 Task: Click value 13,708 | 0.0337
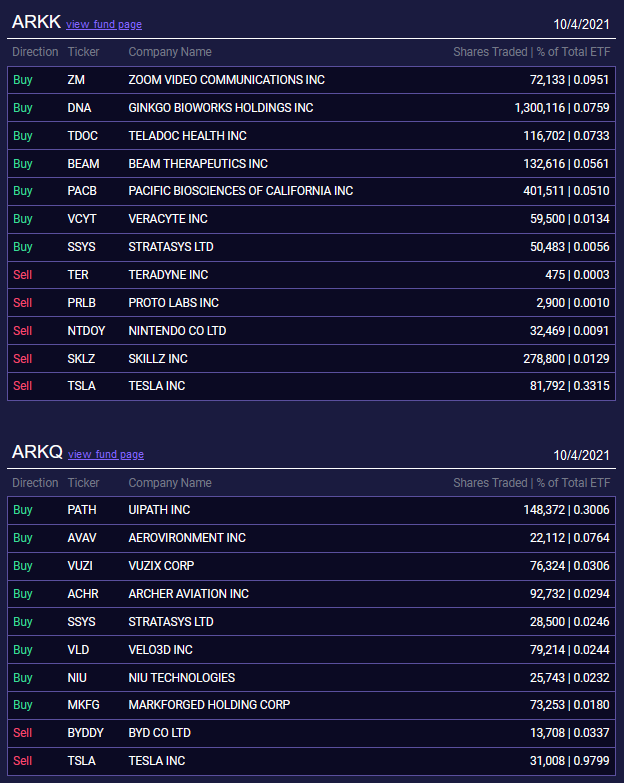pyautogui.click(x=570, y=732)
